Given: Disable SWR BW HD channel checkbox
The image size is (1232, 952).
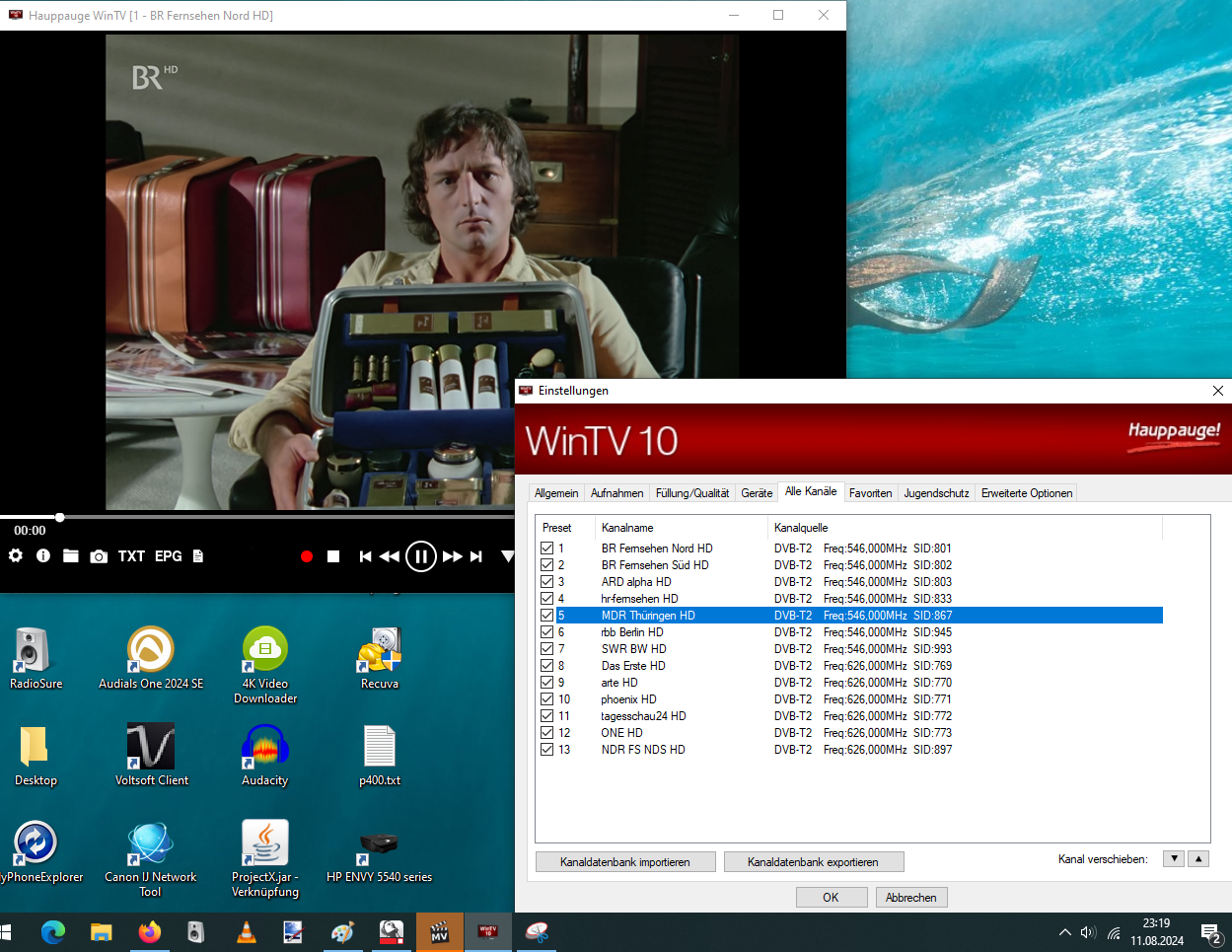Looking at the screenshot, I should coord(546,649).
